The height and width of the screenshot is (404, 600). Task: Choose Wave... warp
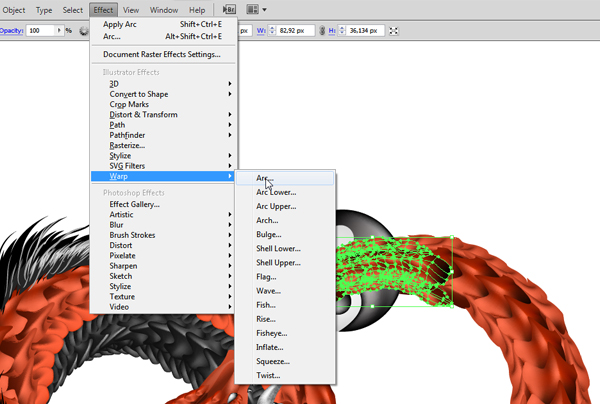coord(285,291)
